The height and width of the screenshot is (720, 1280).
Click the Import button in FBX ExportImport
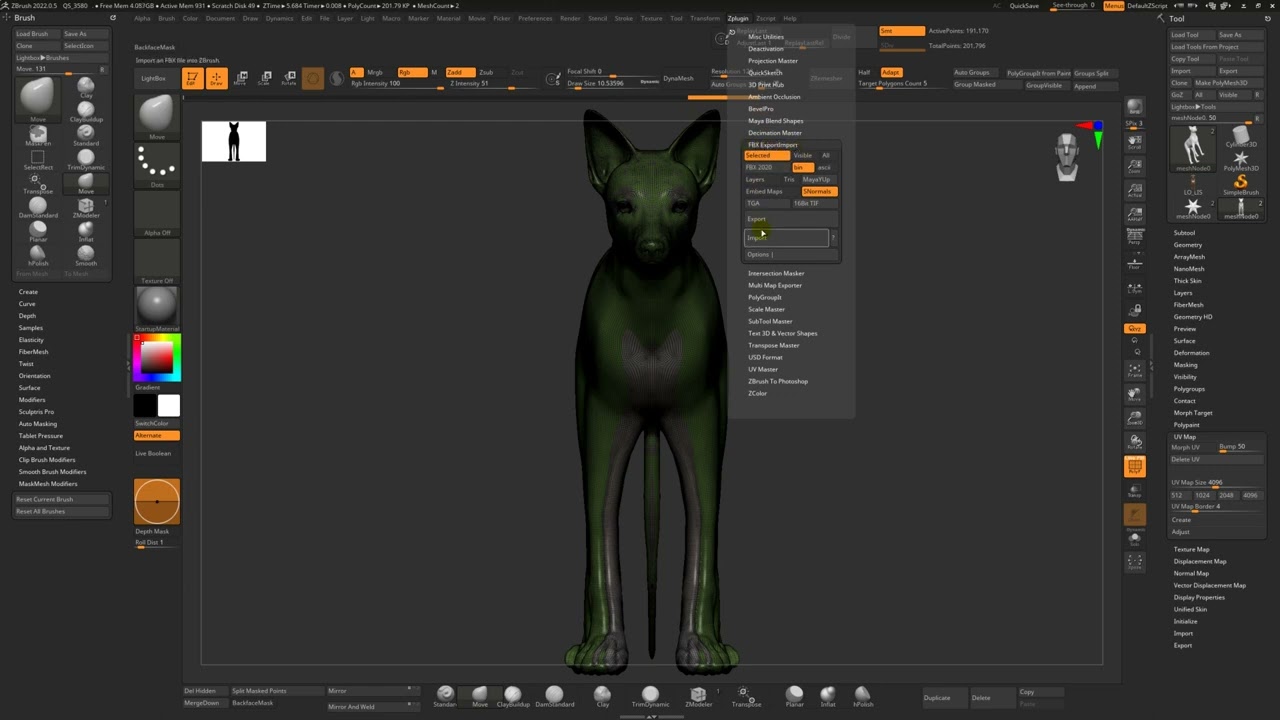(787, 238)
